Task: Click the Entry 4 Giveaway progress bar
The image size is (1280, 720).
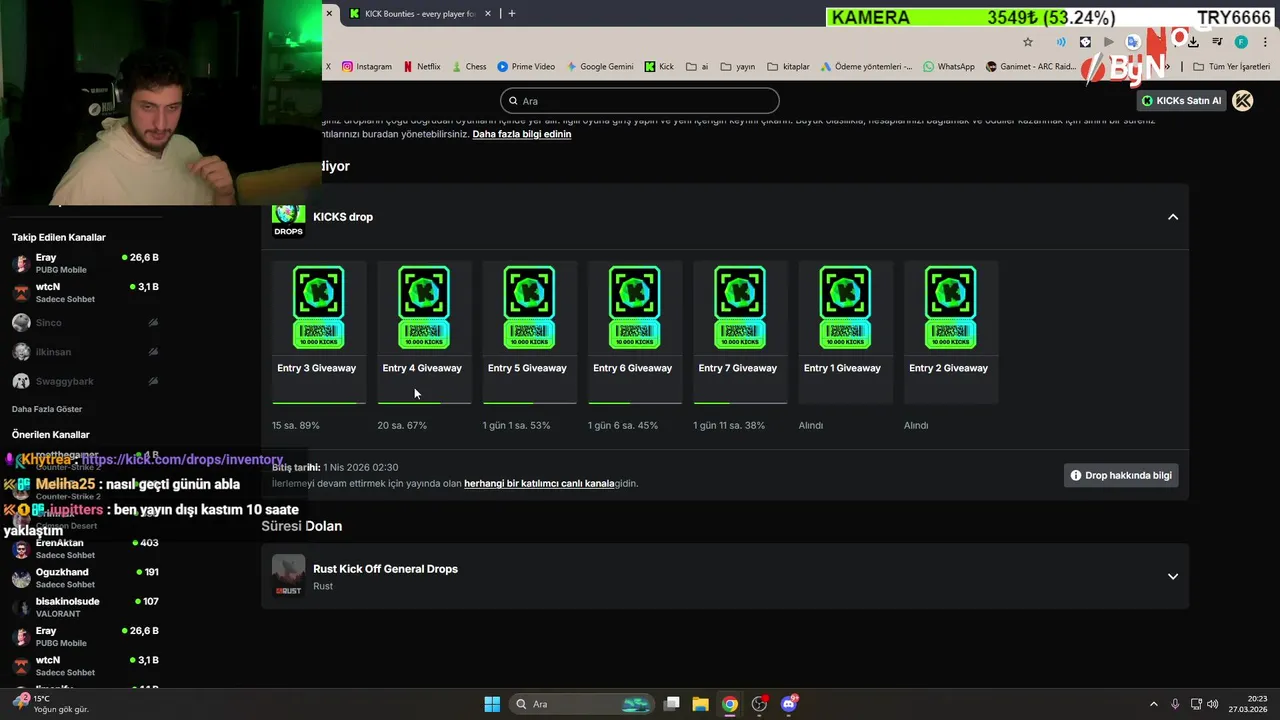Action: coord(424,402)
